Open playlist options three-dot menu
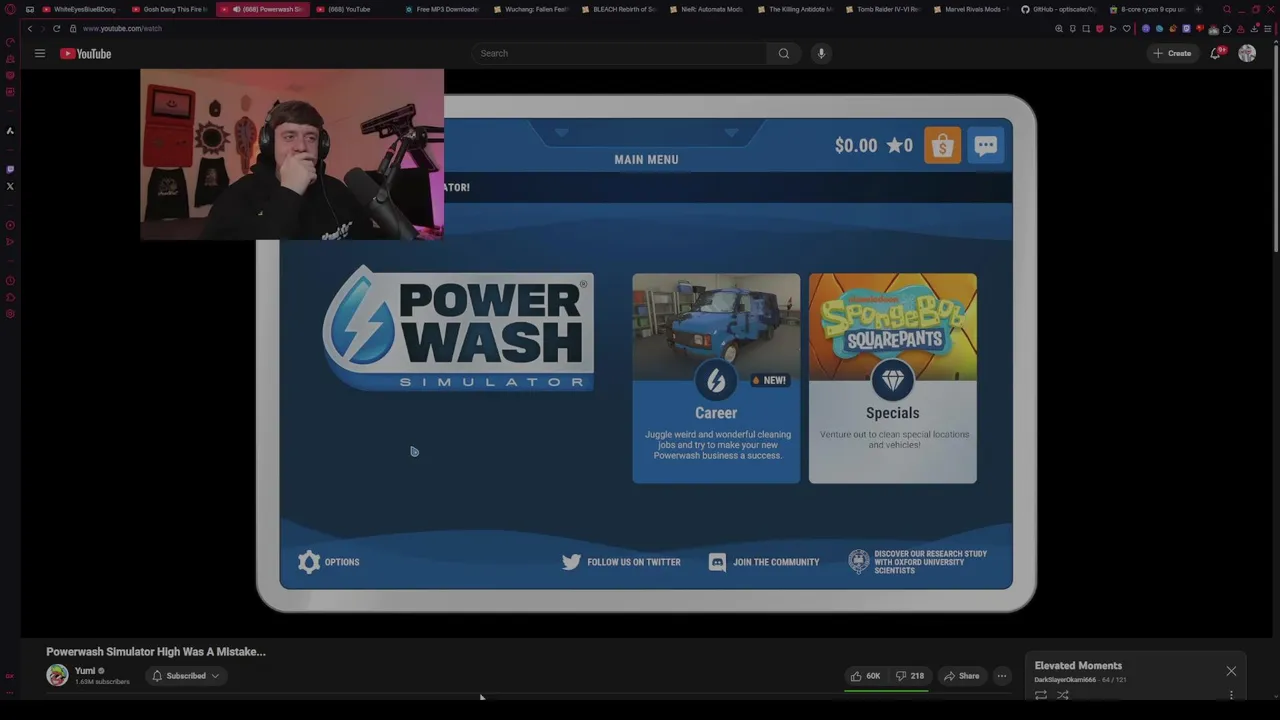Screen dimensions: 1280x720 [x=1231, y=695]
